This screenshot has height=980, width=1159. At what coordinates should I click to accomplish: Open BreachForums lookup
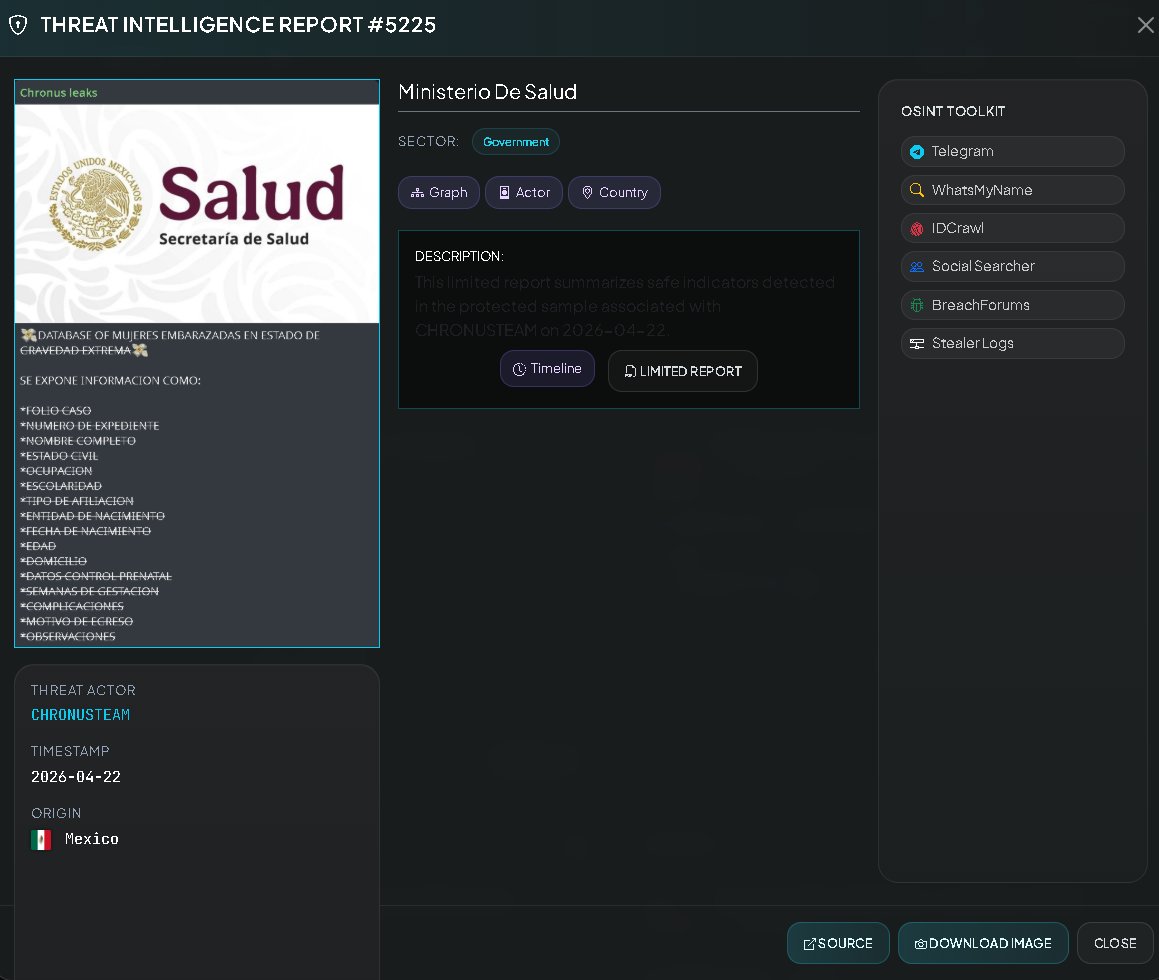pos(1013,305)
